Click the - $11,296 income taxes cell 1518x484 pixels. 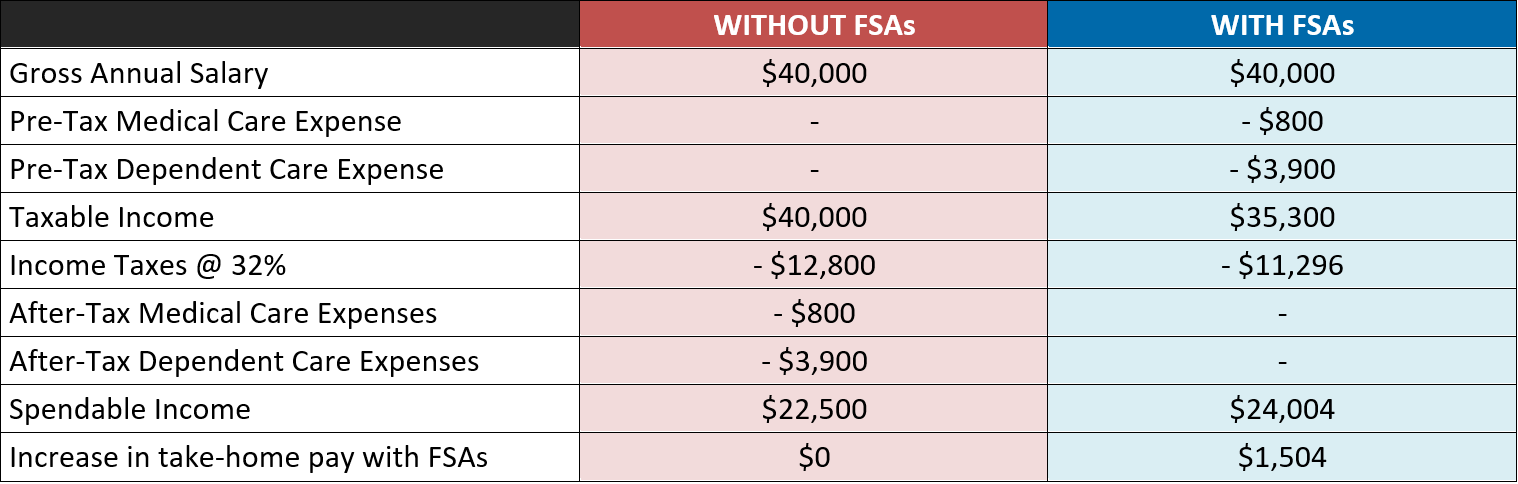1282,265
